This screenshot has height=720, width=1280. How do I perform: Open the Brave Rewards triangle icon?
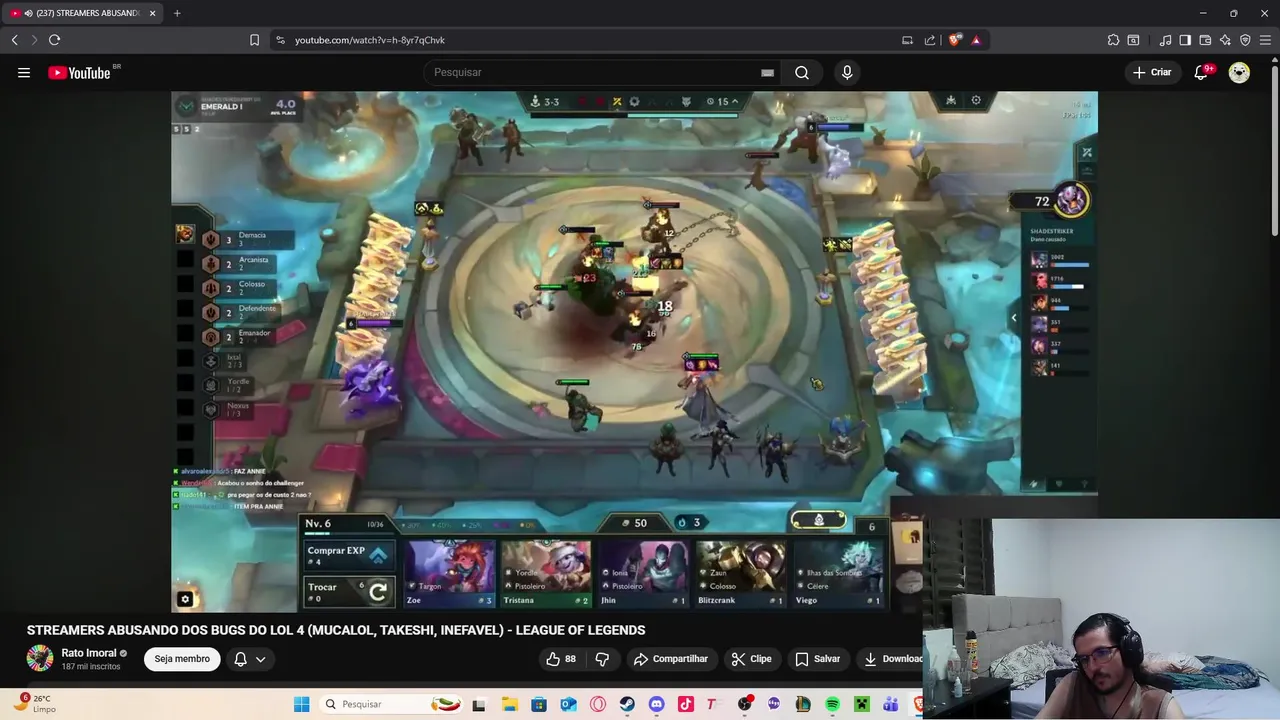pos(976,40)
